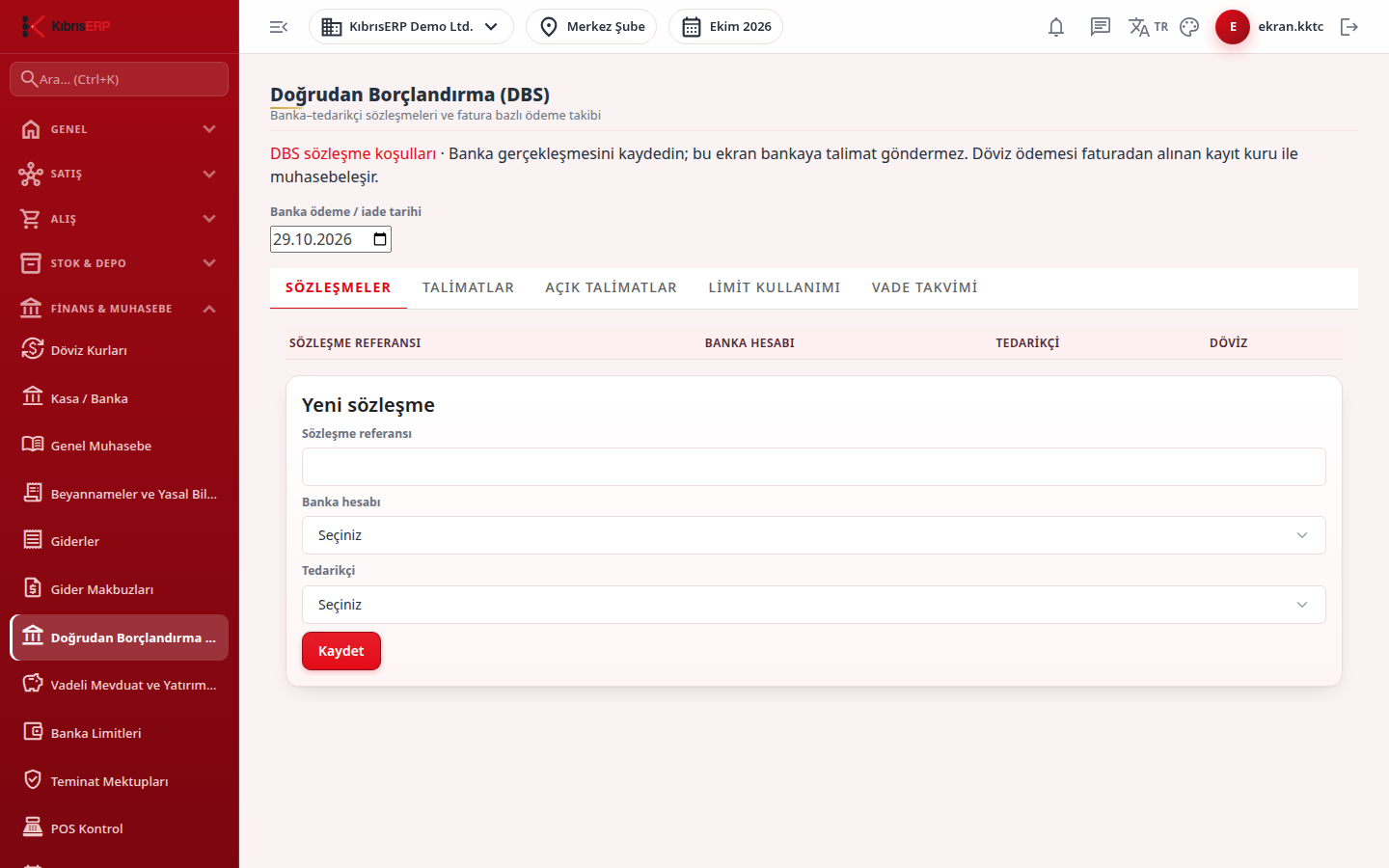This screenshot has height=868, width=1389.
Task: Open POS Kontrol in the sidebar
Action: [120, 828]
